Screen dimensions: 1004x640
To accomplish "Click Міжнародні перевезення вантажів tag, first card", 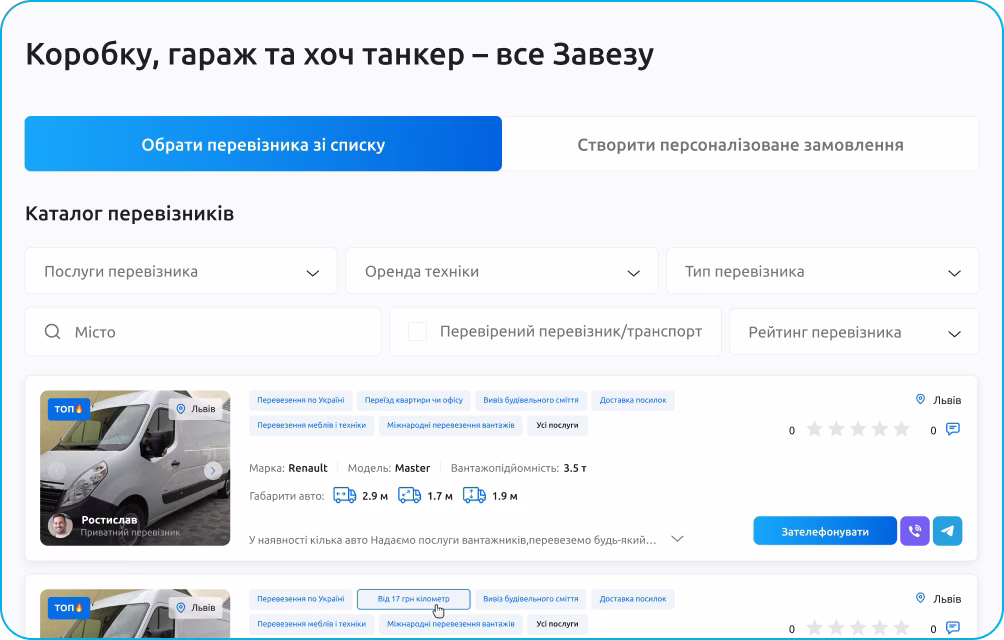I will [451, 425].
